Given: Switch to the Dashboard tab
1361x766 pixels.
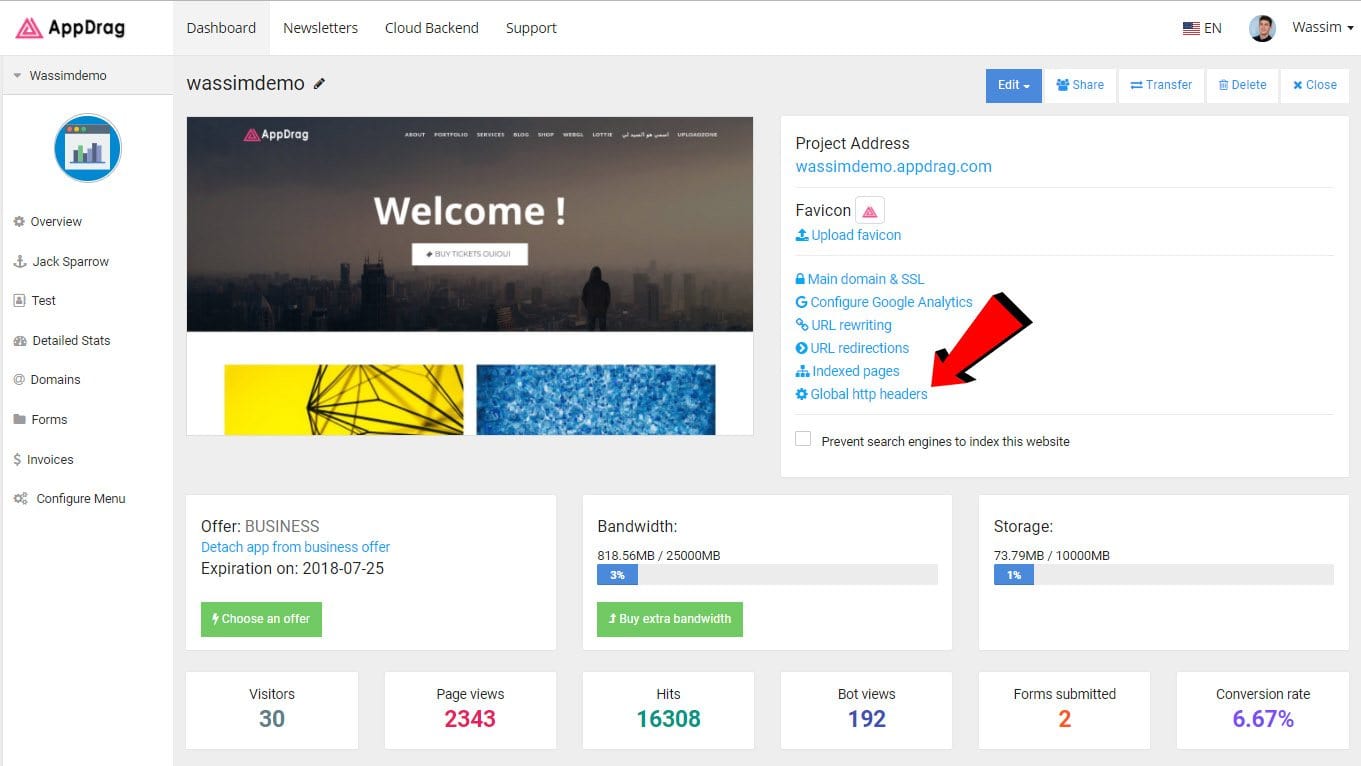Looking at the screenshot, I should [221, 28].
